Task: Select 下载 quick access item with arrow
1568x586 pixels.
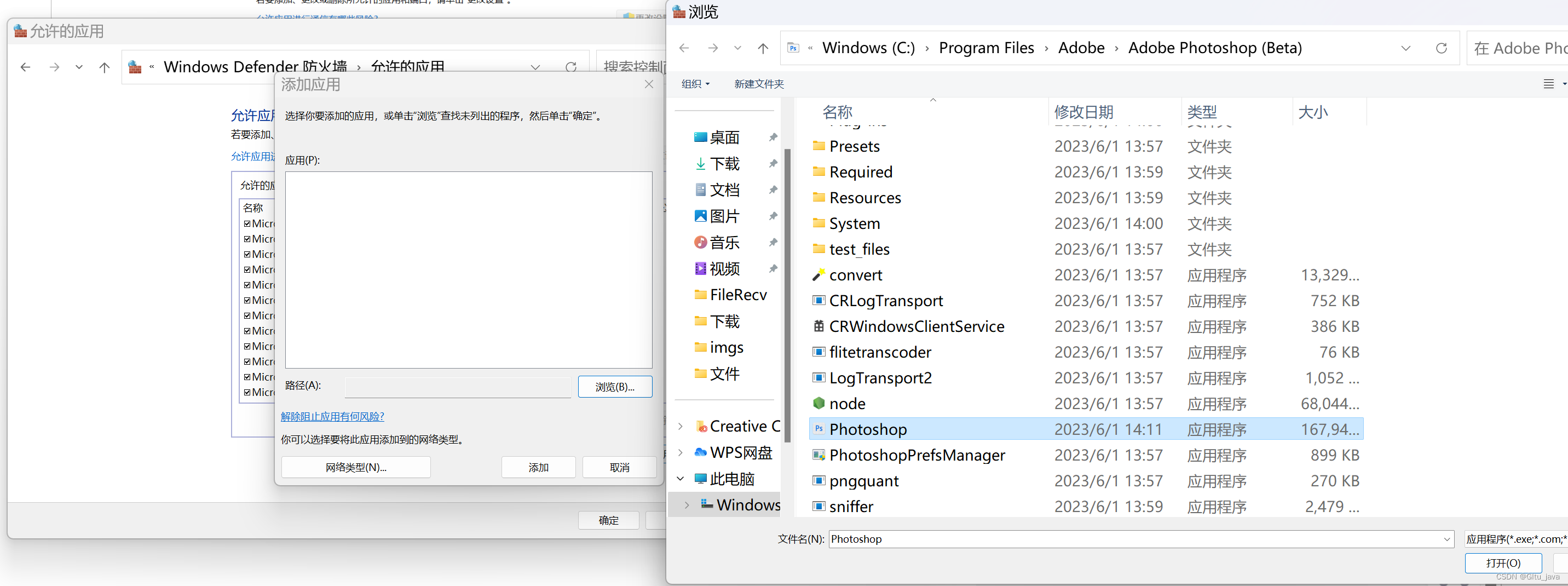Action: [x=725, y=164]
